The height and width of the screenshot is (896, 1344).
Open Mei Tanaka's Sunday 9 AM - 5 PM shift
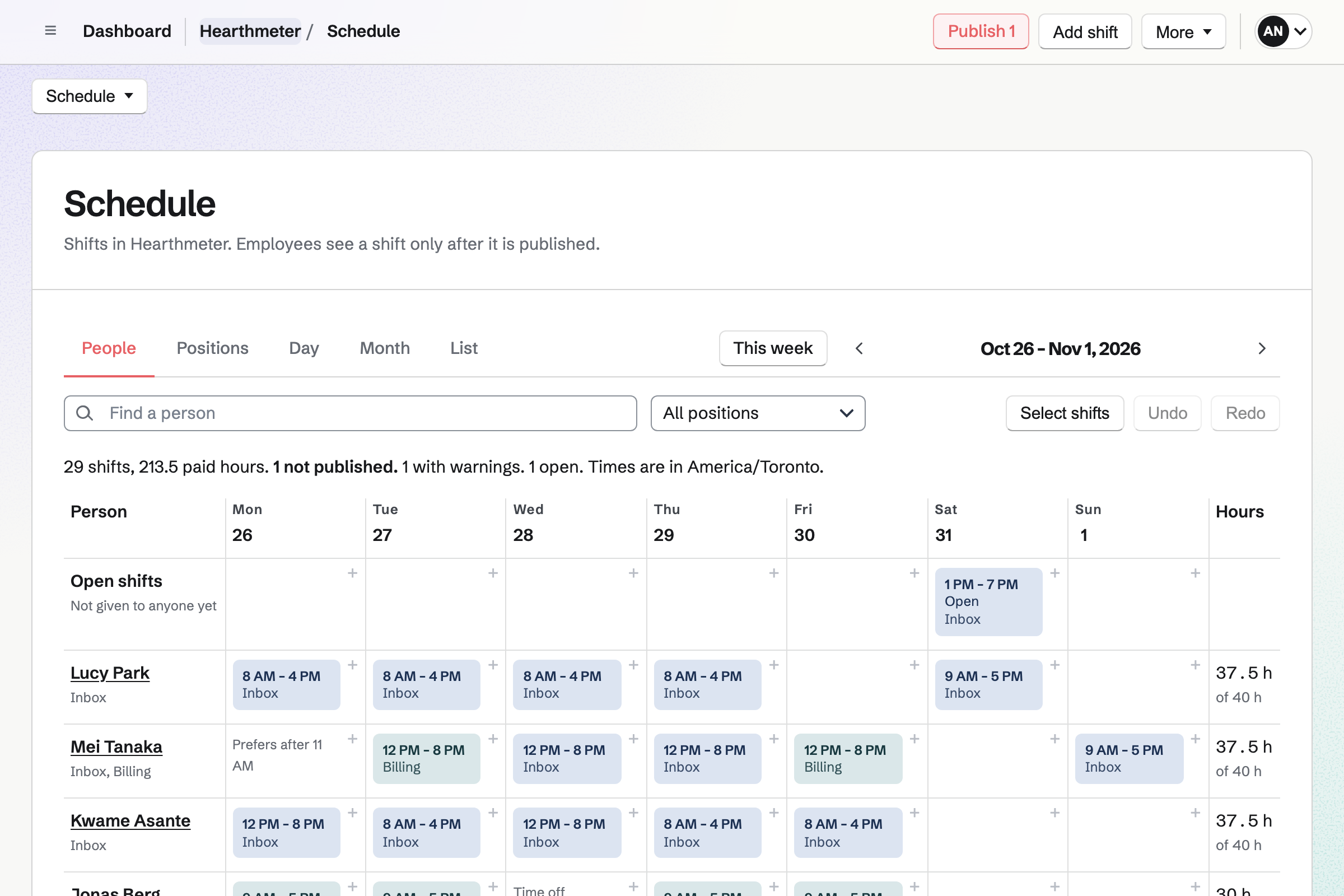click(1129, 759)
